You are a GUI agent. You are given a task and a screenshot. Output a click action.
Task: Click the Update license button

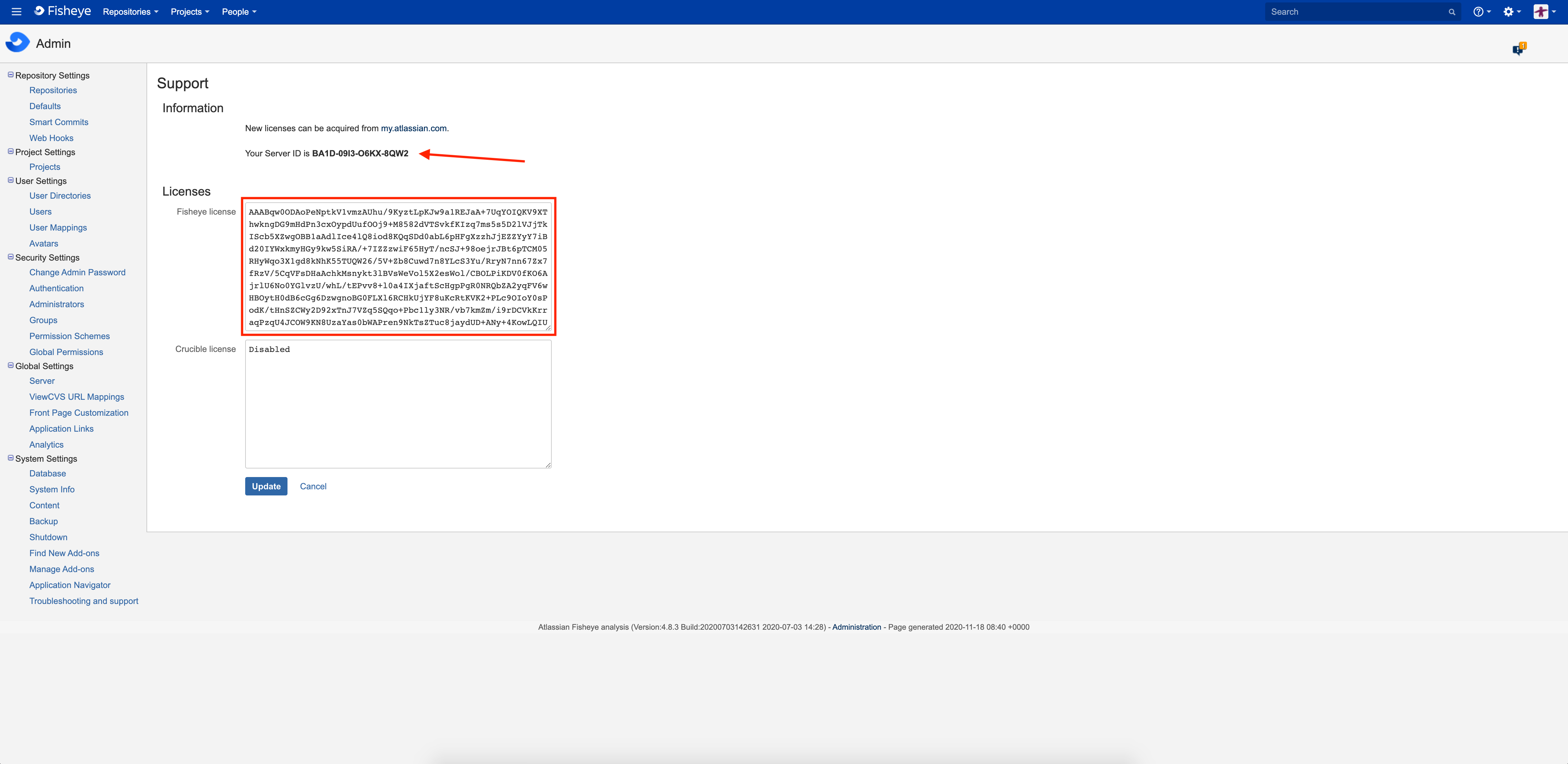pyautogui.click(x=266, y=487)
